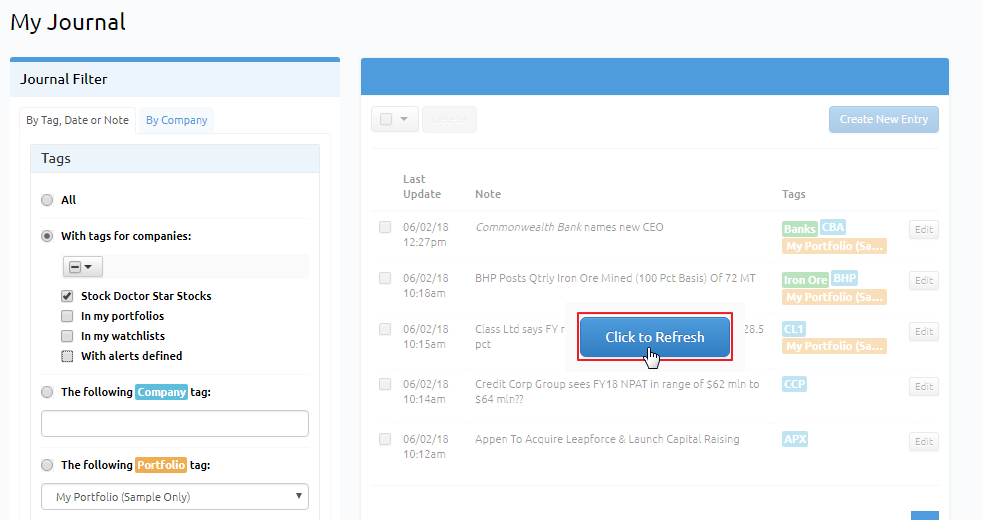Click the CBA company tag
983x520 pixels.
(833, 227)
